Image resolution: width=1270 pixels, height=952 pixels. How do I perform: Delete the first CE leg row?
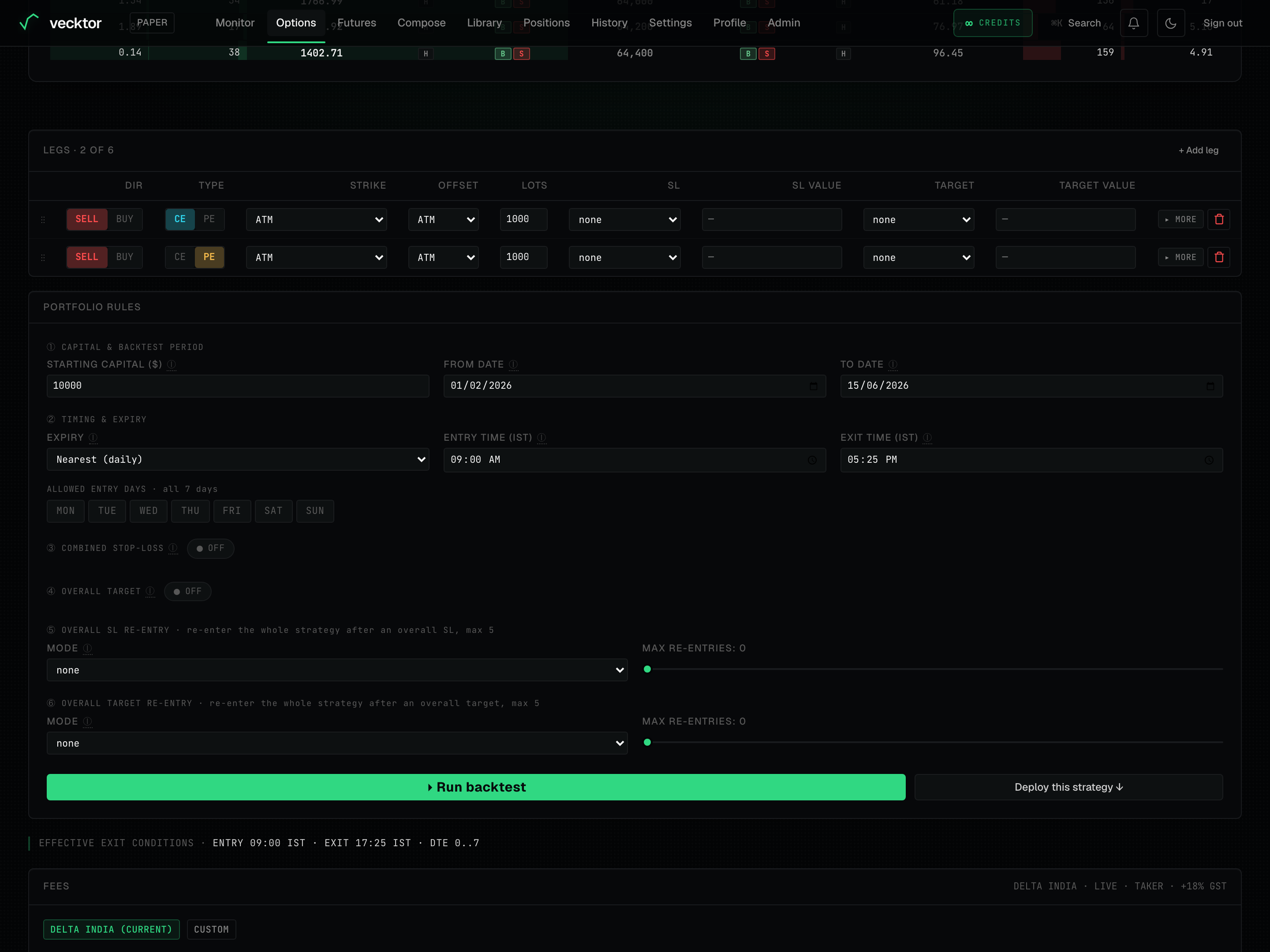tap(1219, 219)
